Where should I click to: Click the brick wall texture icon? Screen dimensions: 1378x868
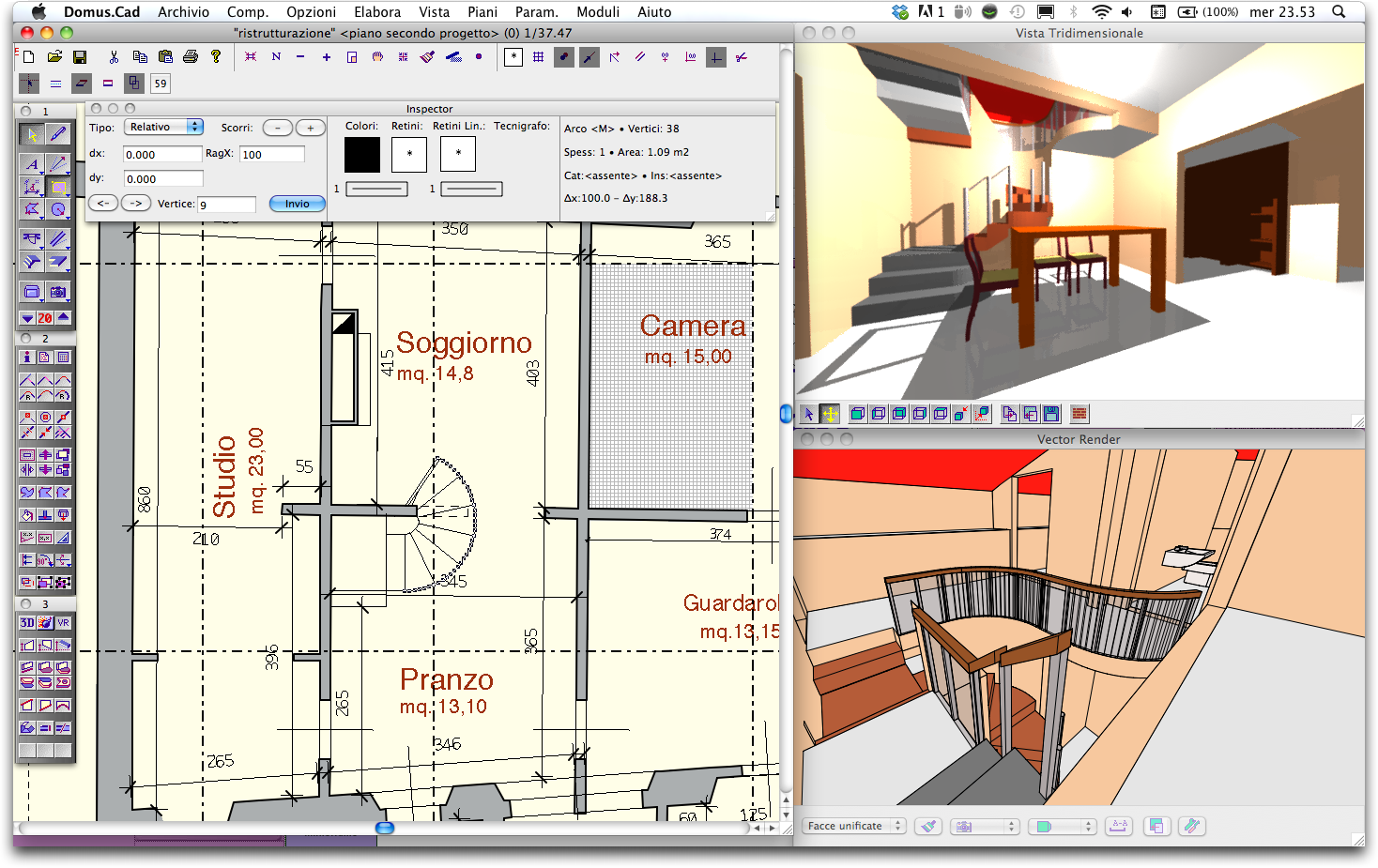[1079, 414]
